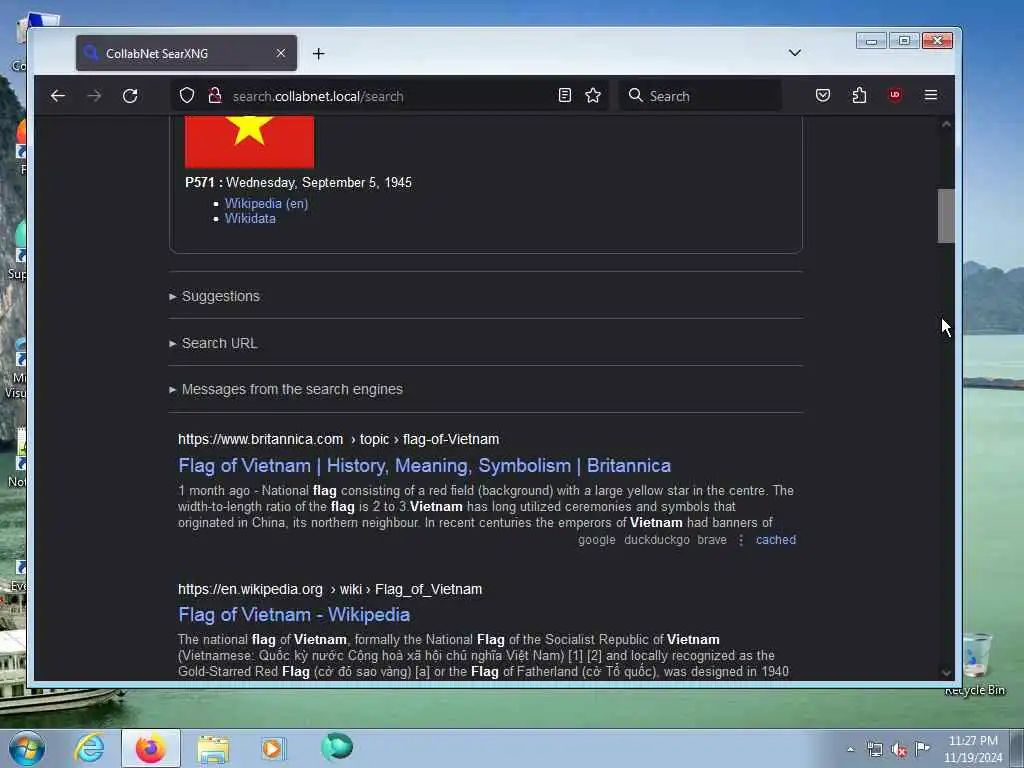Click the duckduckgo engine label
This screenshot has width=1024, height=768.
(x=656, y=540)
